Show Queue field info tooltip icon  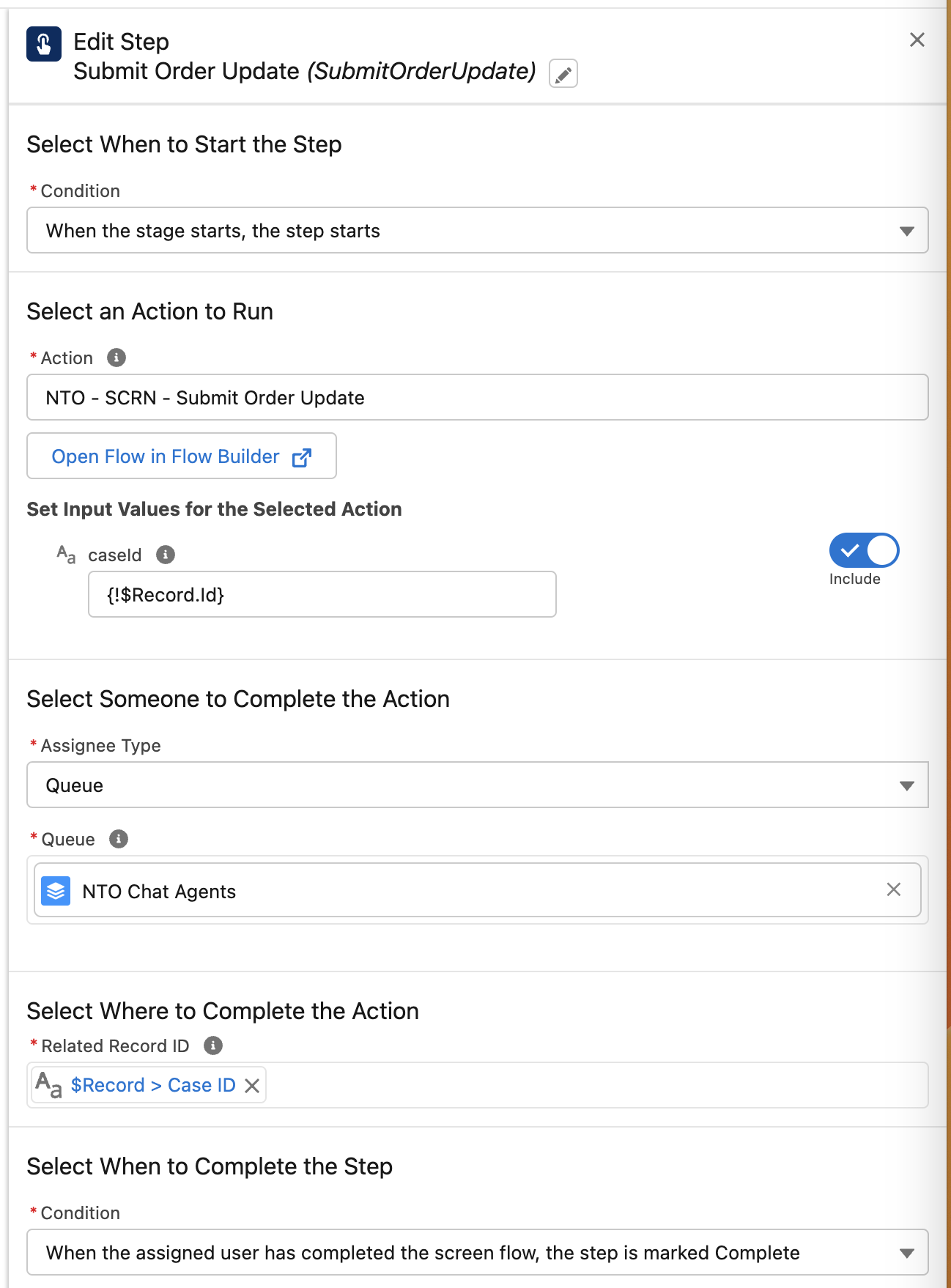[119, 839]
